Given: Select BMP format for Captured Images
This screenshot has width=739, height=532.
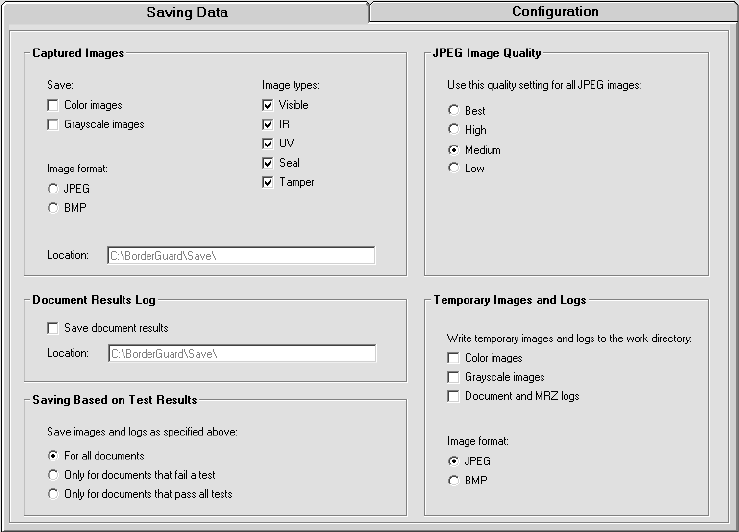Looking at the screenshot, I should pos(53,208).
